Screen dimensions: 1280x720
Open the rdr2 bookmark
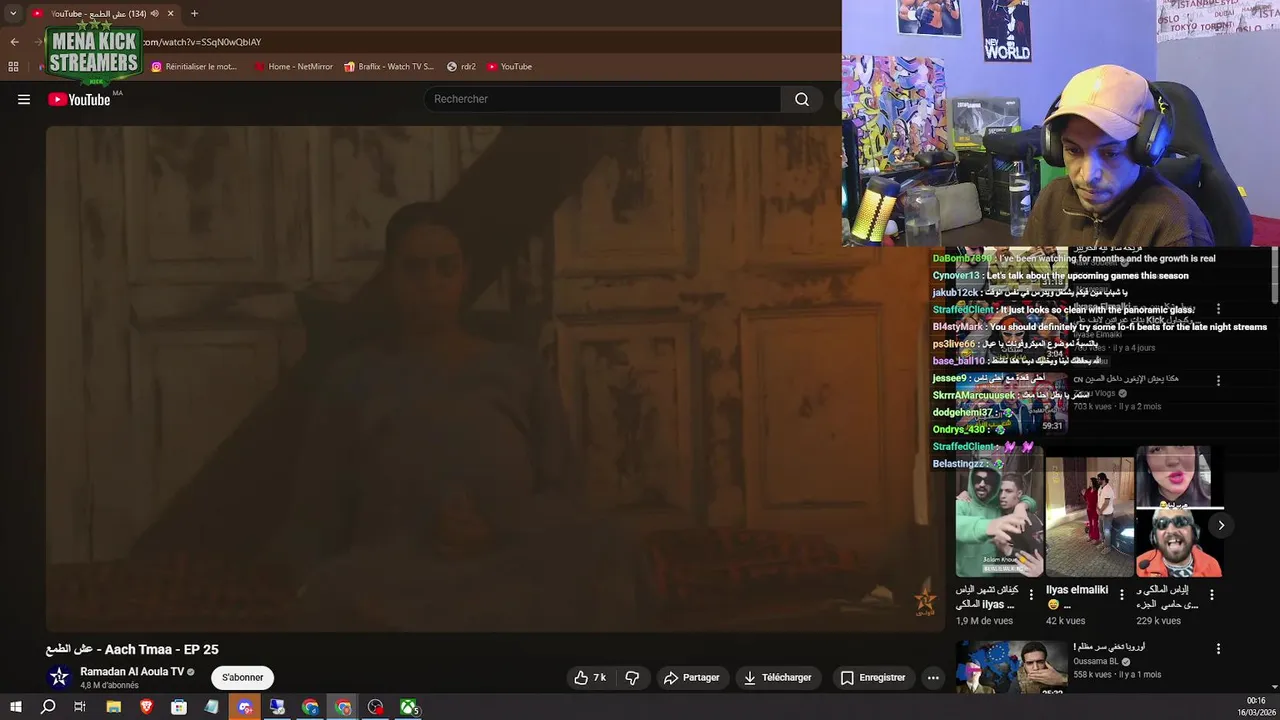[461, 66]
